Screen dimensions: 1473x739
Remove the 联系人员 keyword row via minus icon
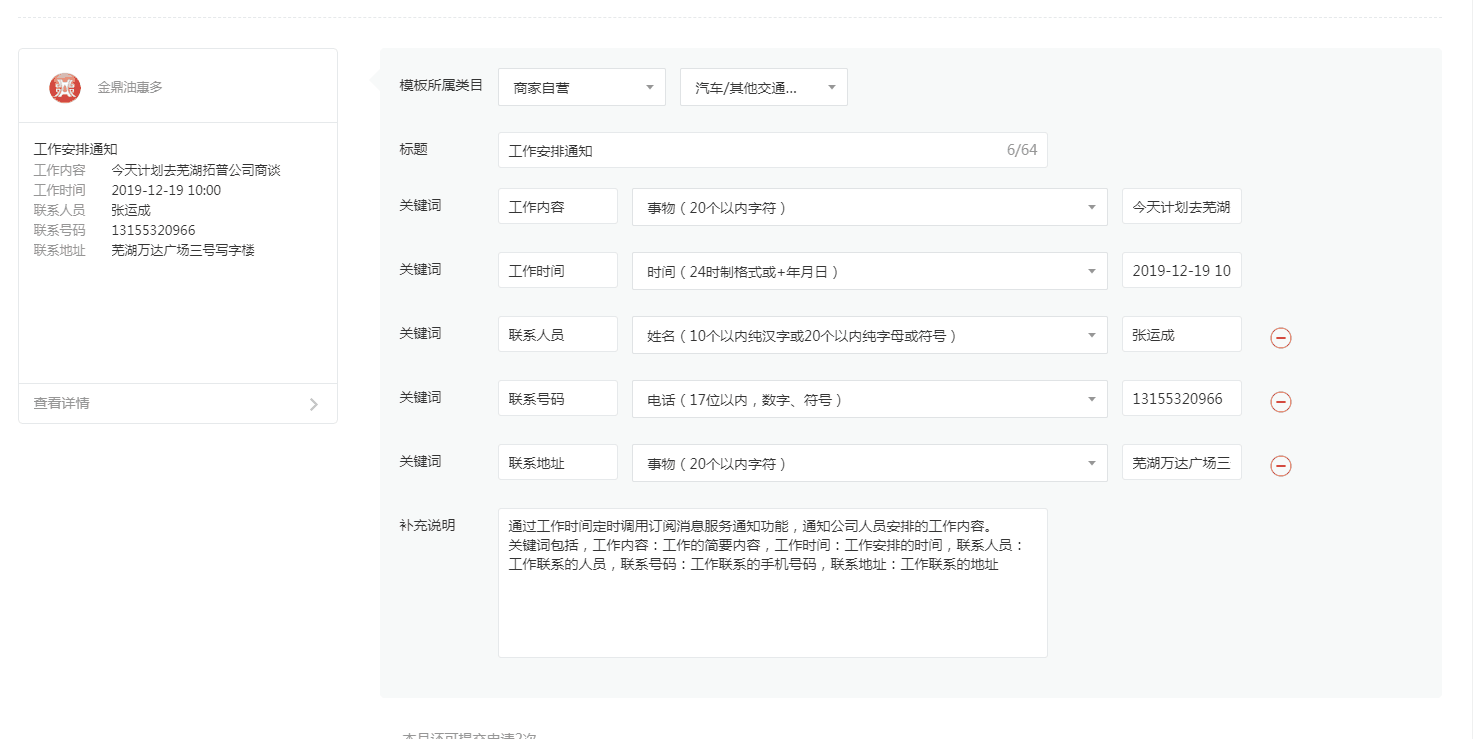click(x=1281, y=338)
